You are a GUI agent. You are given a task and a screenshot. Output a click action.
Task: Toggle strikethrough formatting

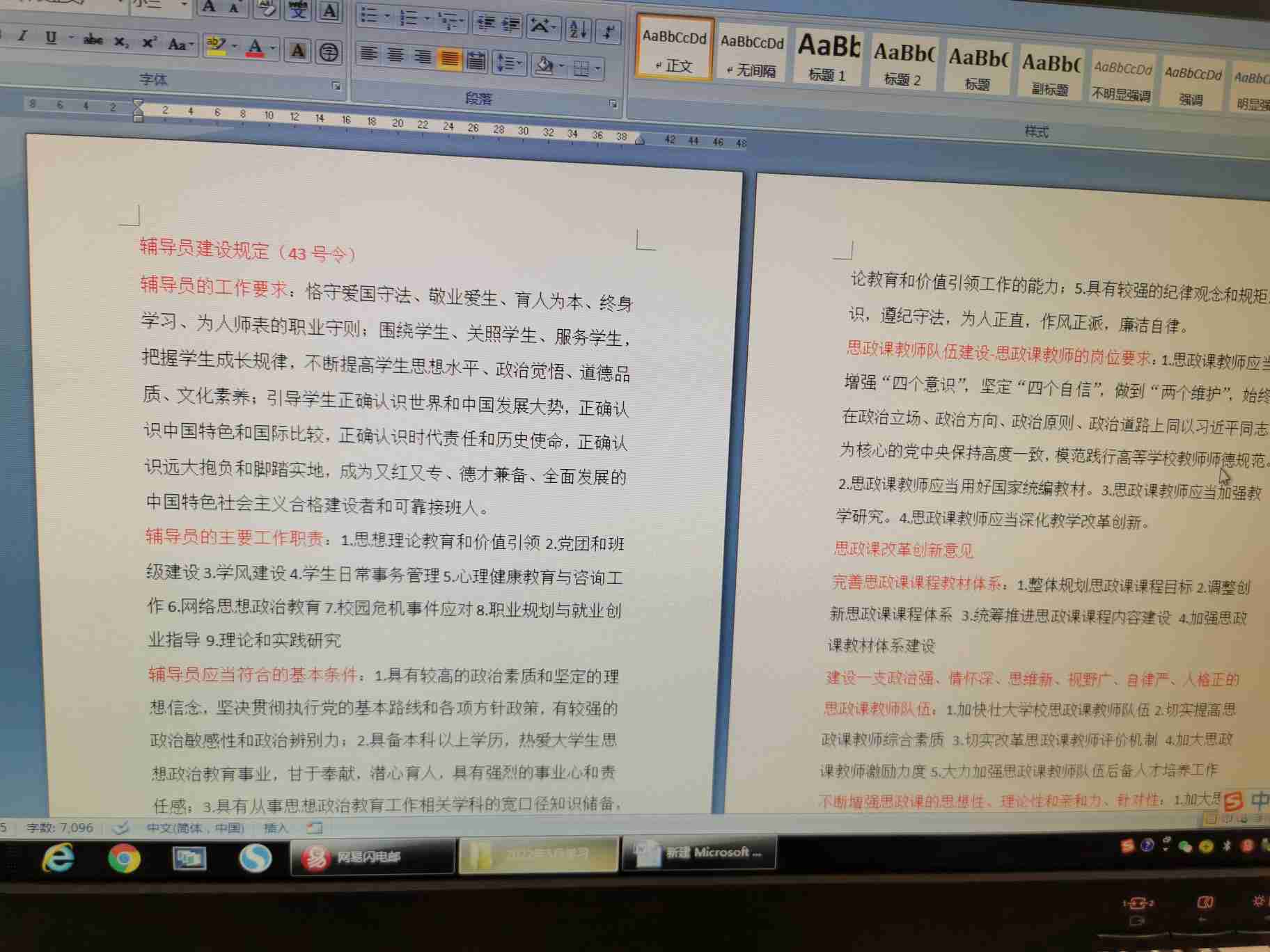93,40
